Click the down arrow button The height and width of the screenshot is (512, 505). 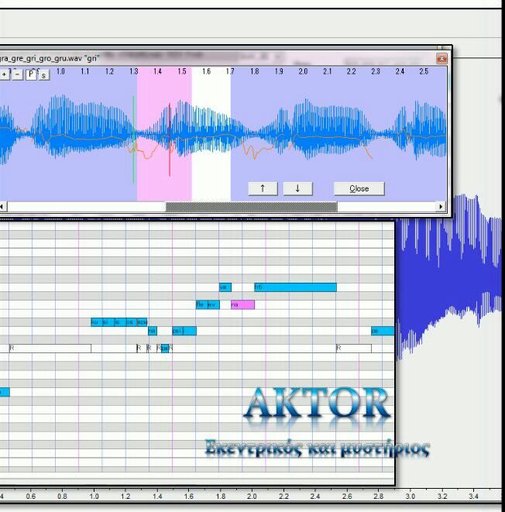[x=298, y=188]
